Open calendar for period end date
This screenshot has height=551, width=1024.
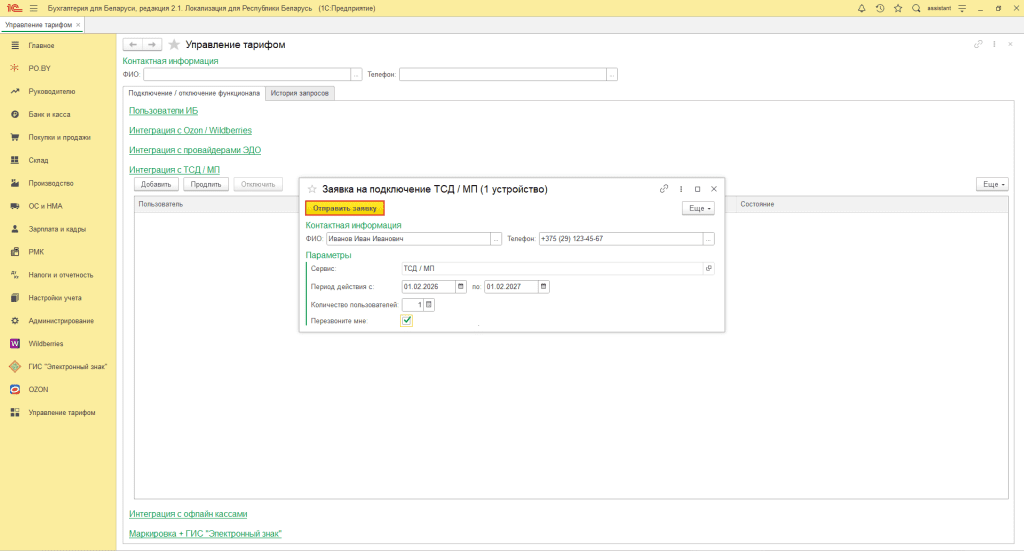point(544,287)
